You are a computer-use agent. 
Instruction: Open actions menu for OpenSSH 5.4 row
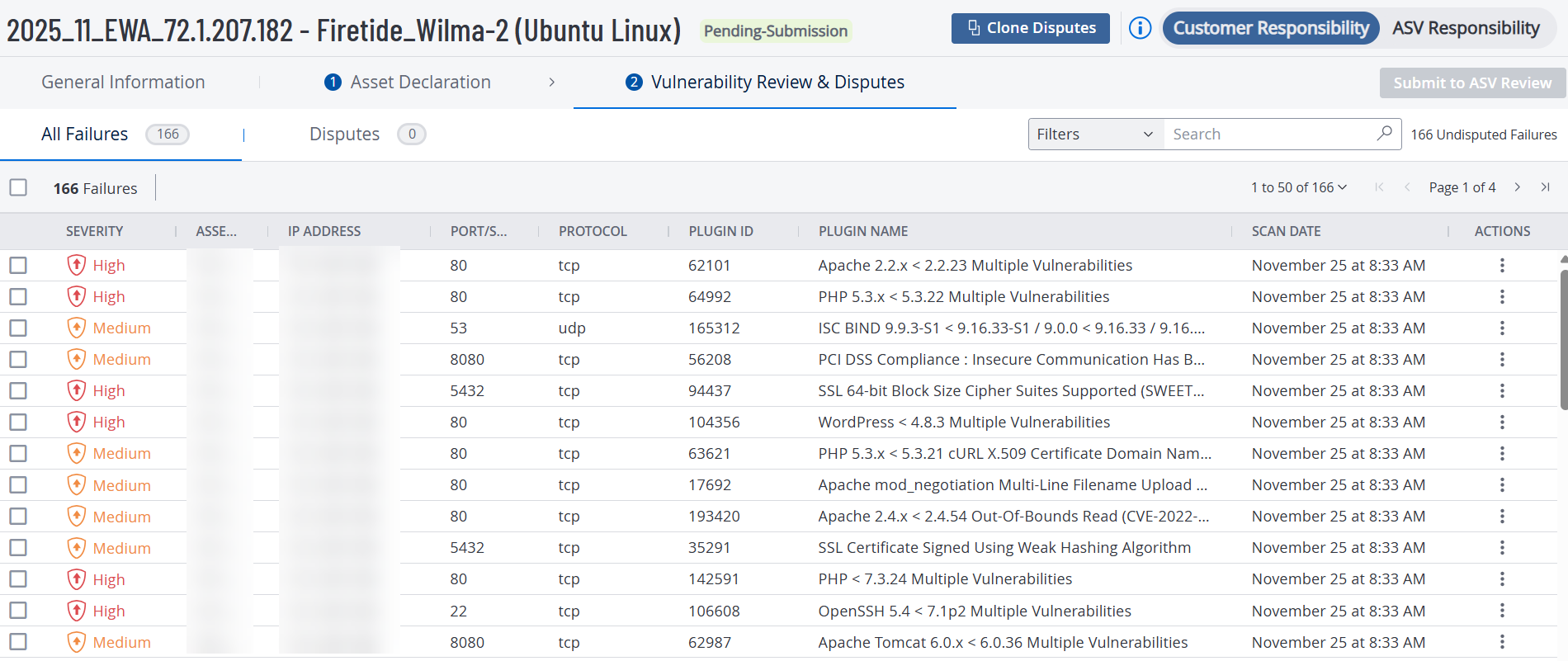pos(1502,611)
